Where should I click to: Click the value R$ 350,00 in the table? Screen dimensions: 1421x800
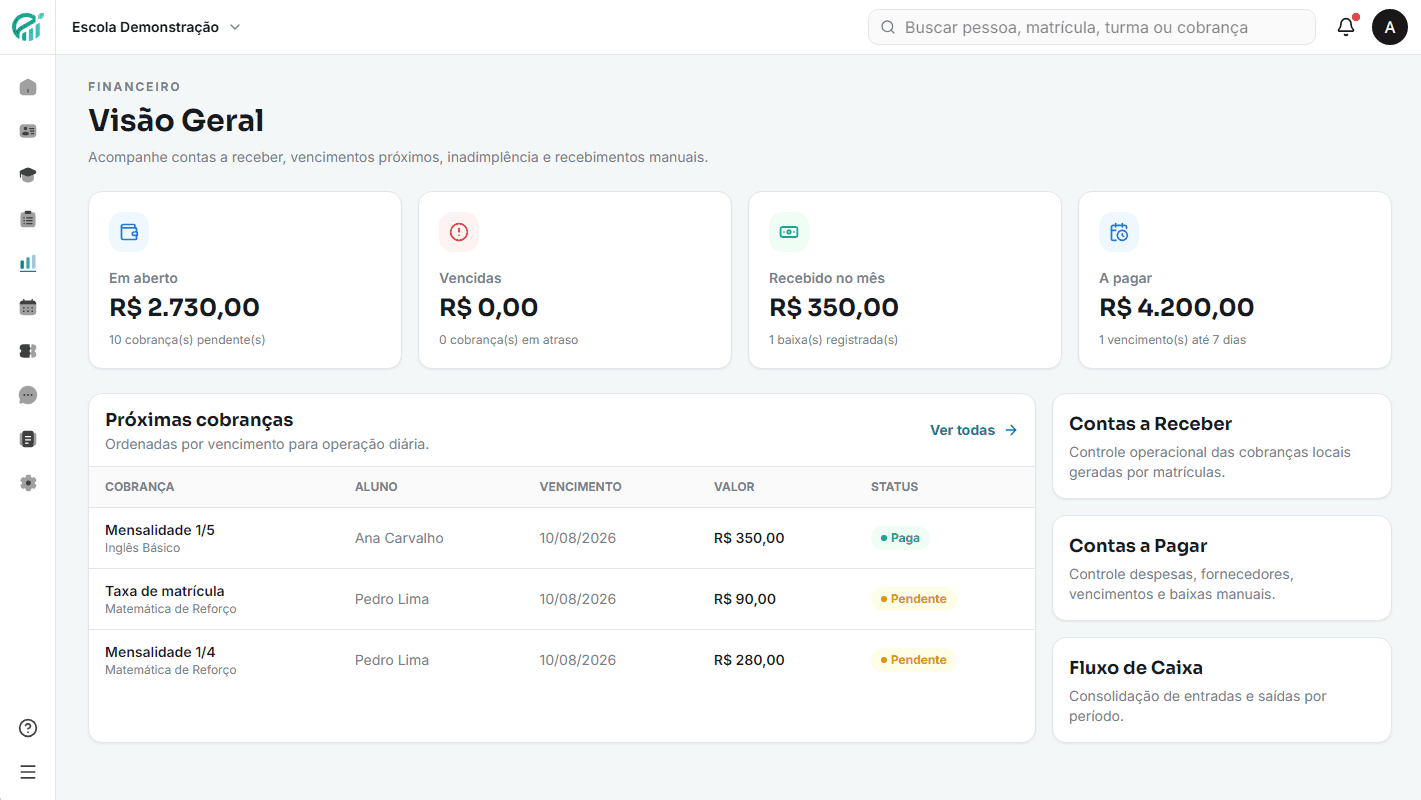[749, 538]
